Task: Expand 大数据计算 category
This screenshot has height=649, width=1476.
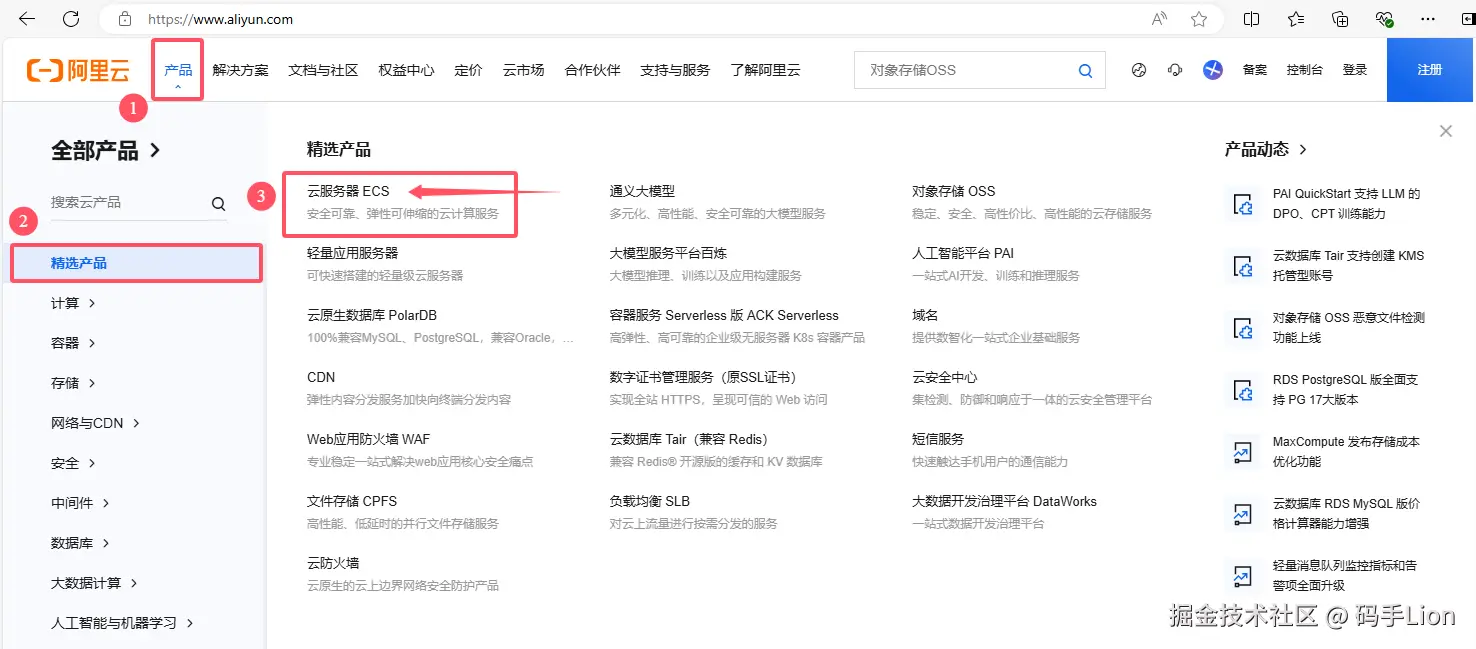Action: point(94,583)
